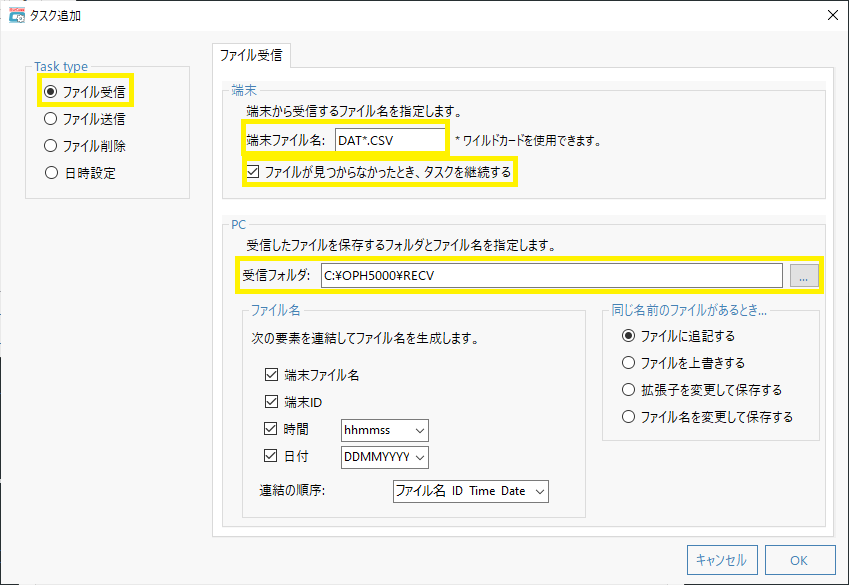Viewport: 849px width, 585px height.
Task: Click the Task type group label
Action: 61,67
